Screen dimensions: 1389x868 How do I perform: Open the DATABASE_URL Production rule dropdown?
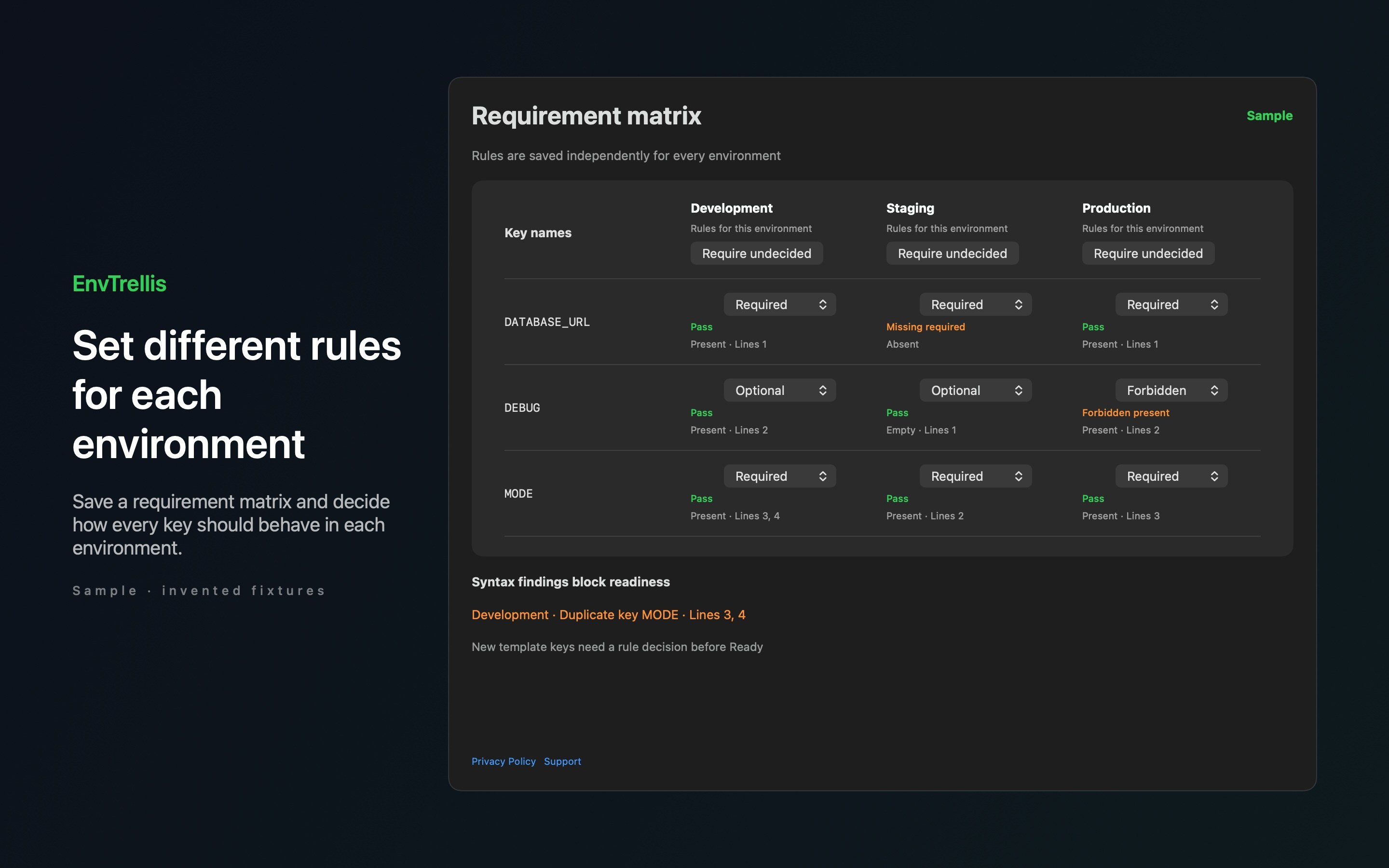click(x=1171, y=304)
